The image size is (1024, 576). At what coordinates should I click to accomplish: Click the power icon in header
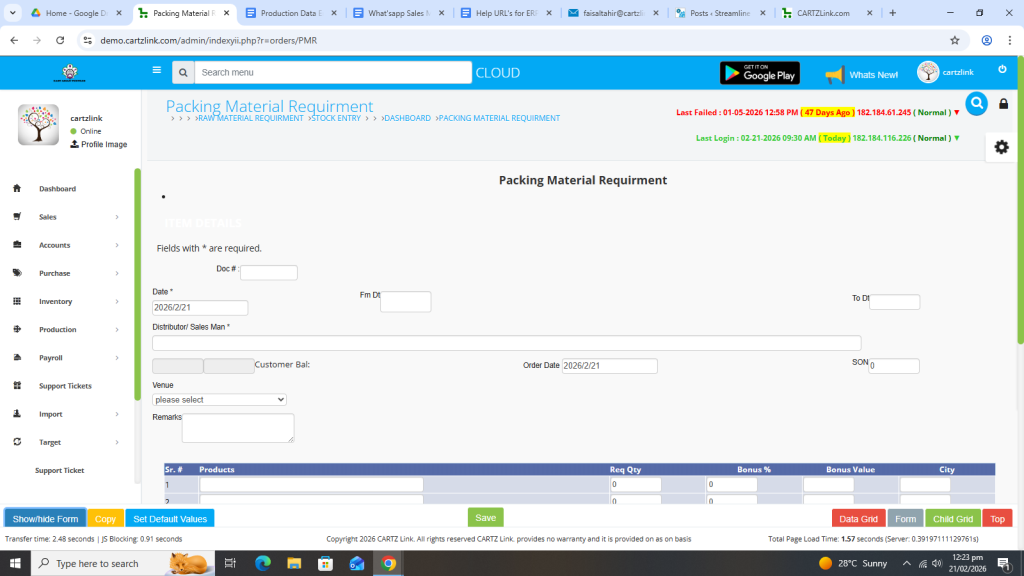point(1002,69)
